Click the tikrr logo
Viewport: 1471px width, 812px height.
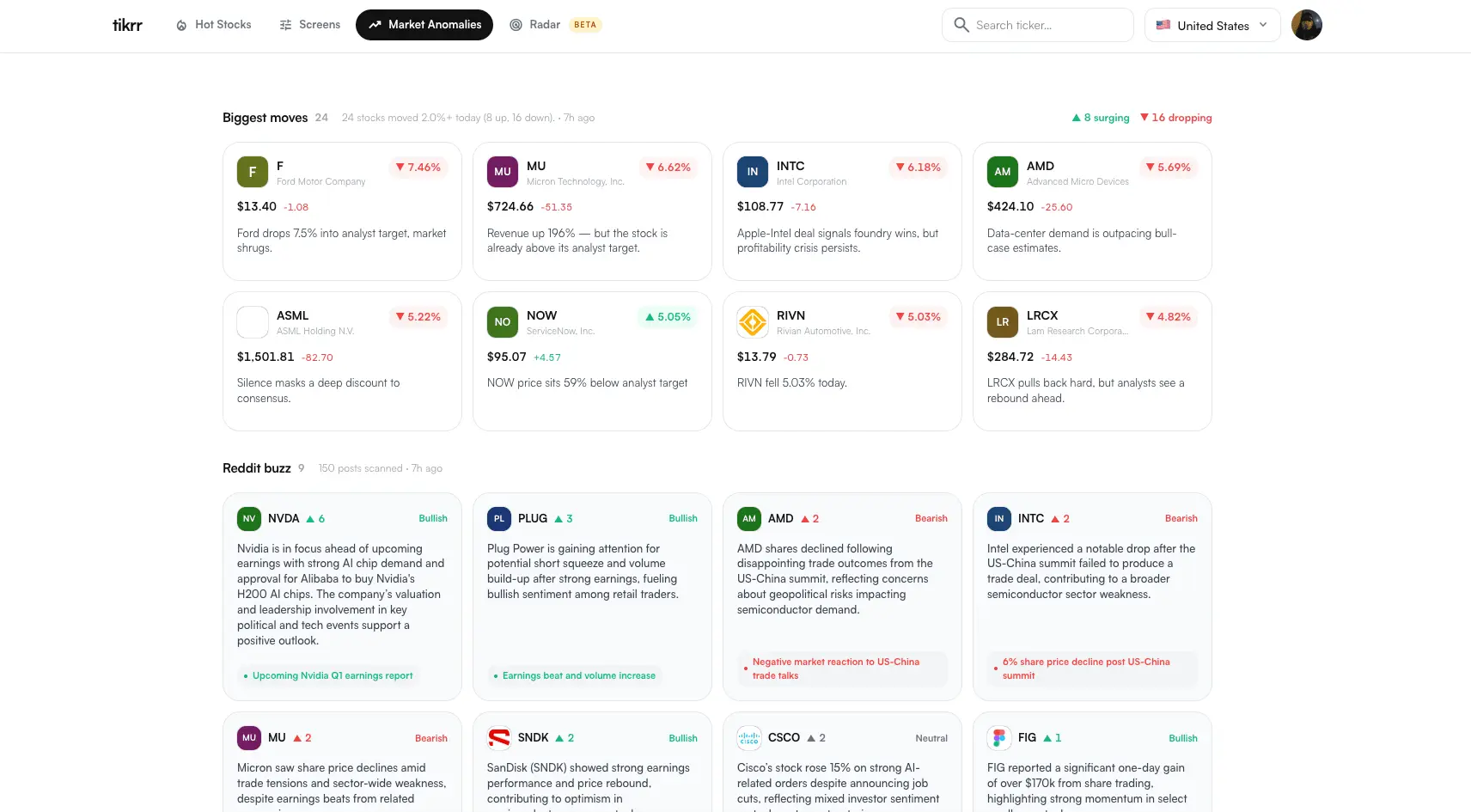pos(127,25)
